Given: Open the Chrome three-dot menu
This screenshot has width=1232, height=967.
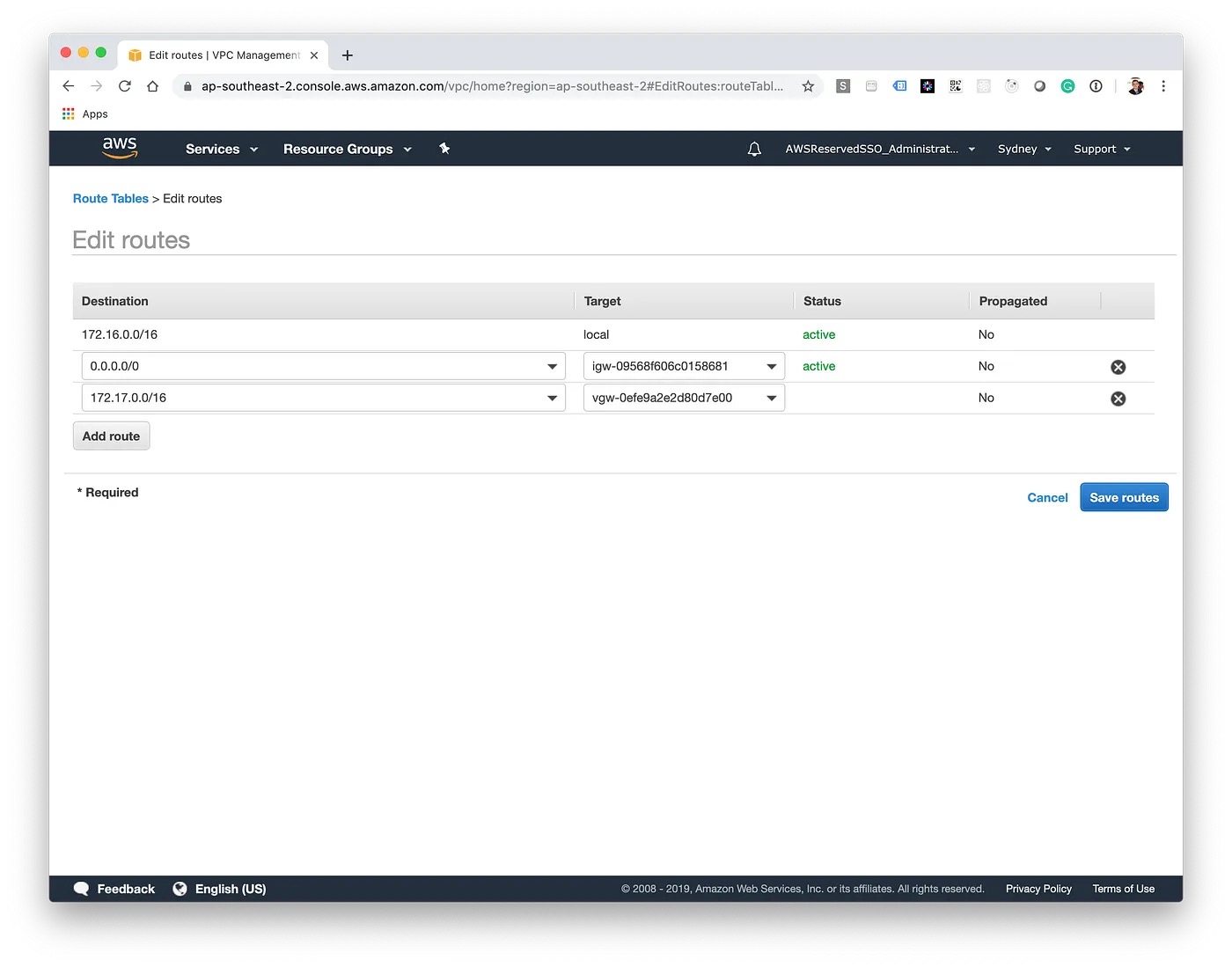Looking at the screenshot, I should pyautogui.click(x=1163, y=86).
